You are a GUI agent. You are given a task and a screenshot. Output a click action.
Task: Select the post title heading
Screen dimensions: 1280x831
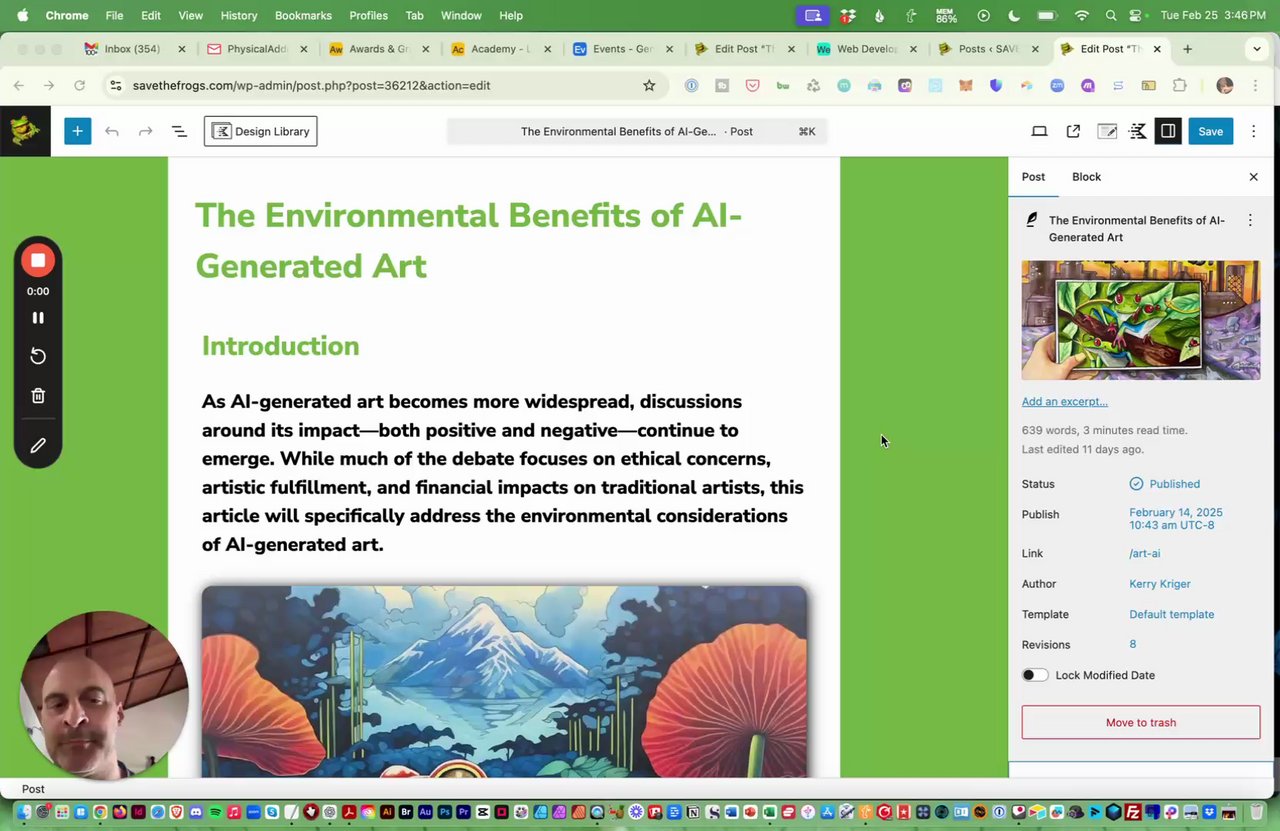[468, 241]
